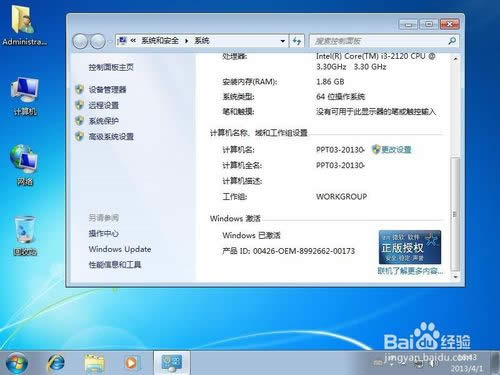
Task: Click the 更改设置 link
Action: tap(396, 149)
